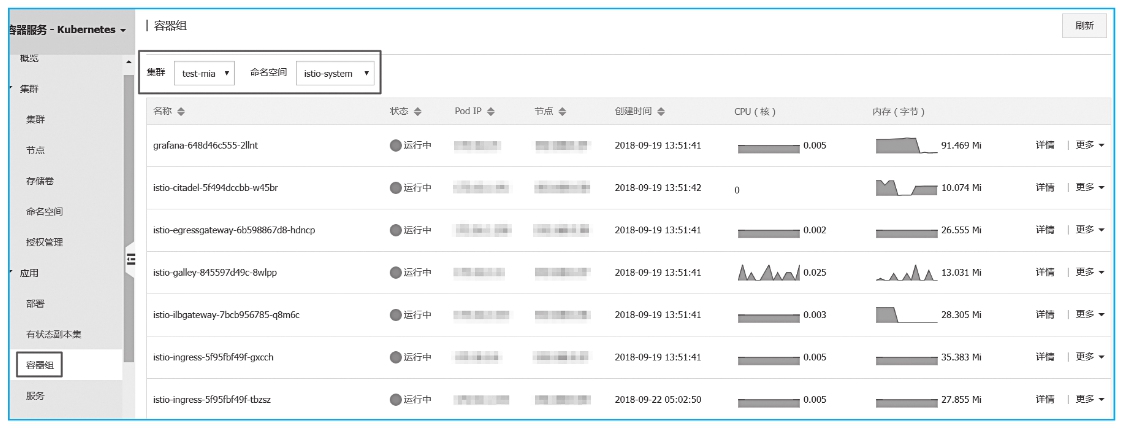Open pod istio-ingress-5f95fbf49f-gxcch by name
This screenshot has height=429, width=1122.
(213, 357)
